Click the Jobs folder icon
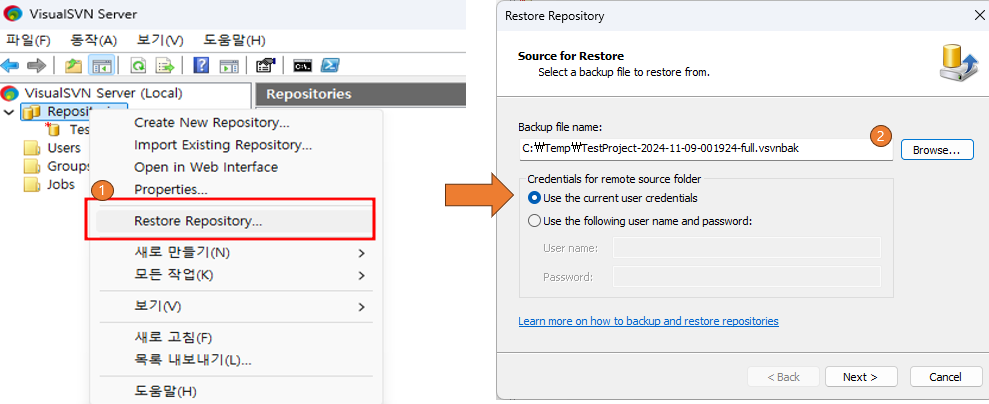 click(x=32, y=185)
